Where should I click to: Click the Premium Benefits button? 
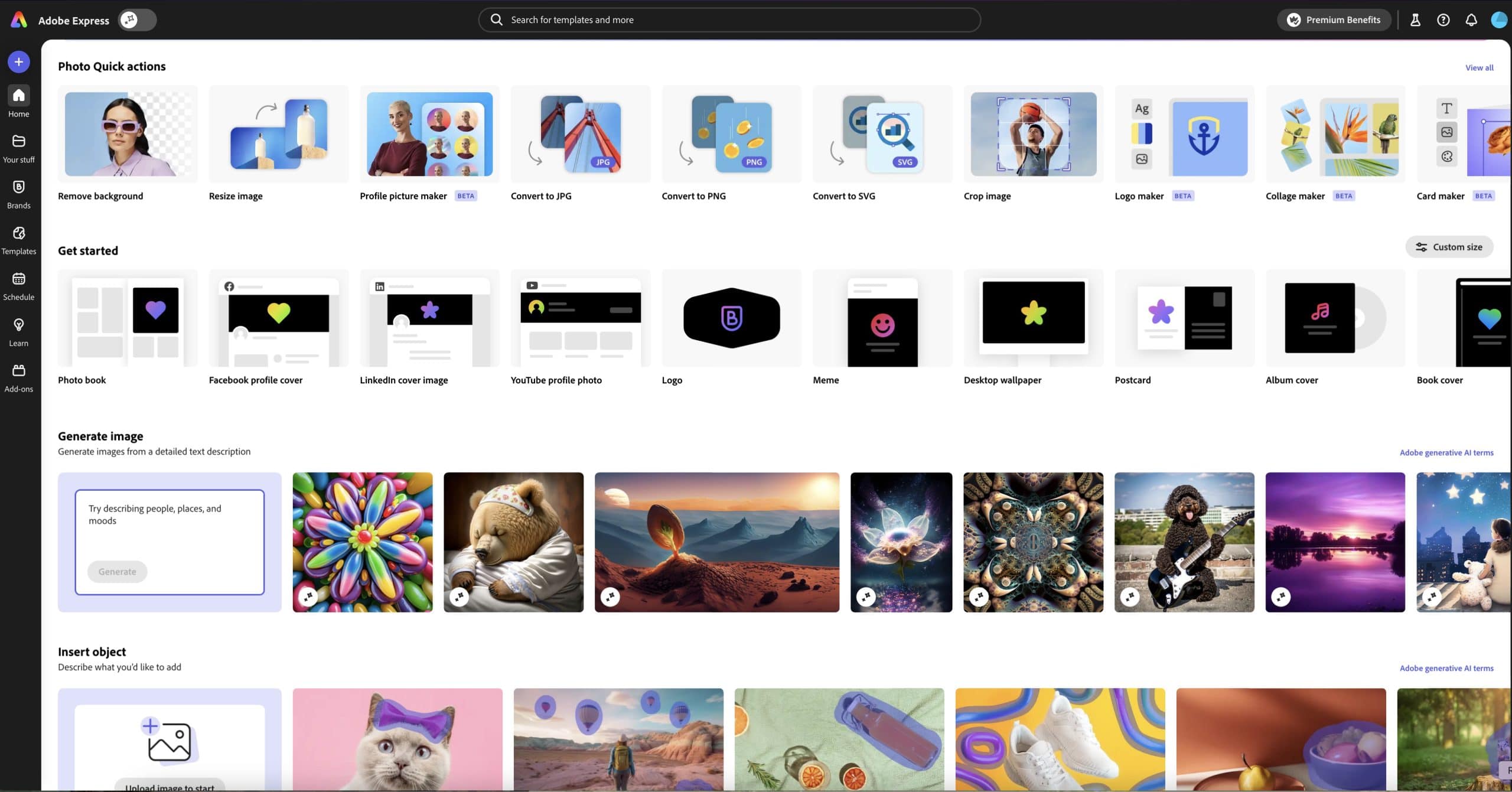1333,19
